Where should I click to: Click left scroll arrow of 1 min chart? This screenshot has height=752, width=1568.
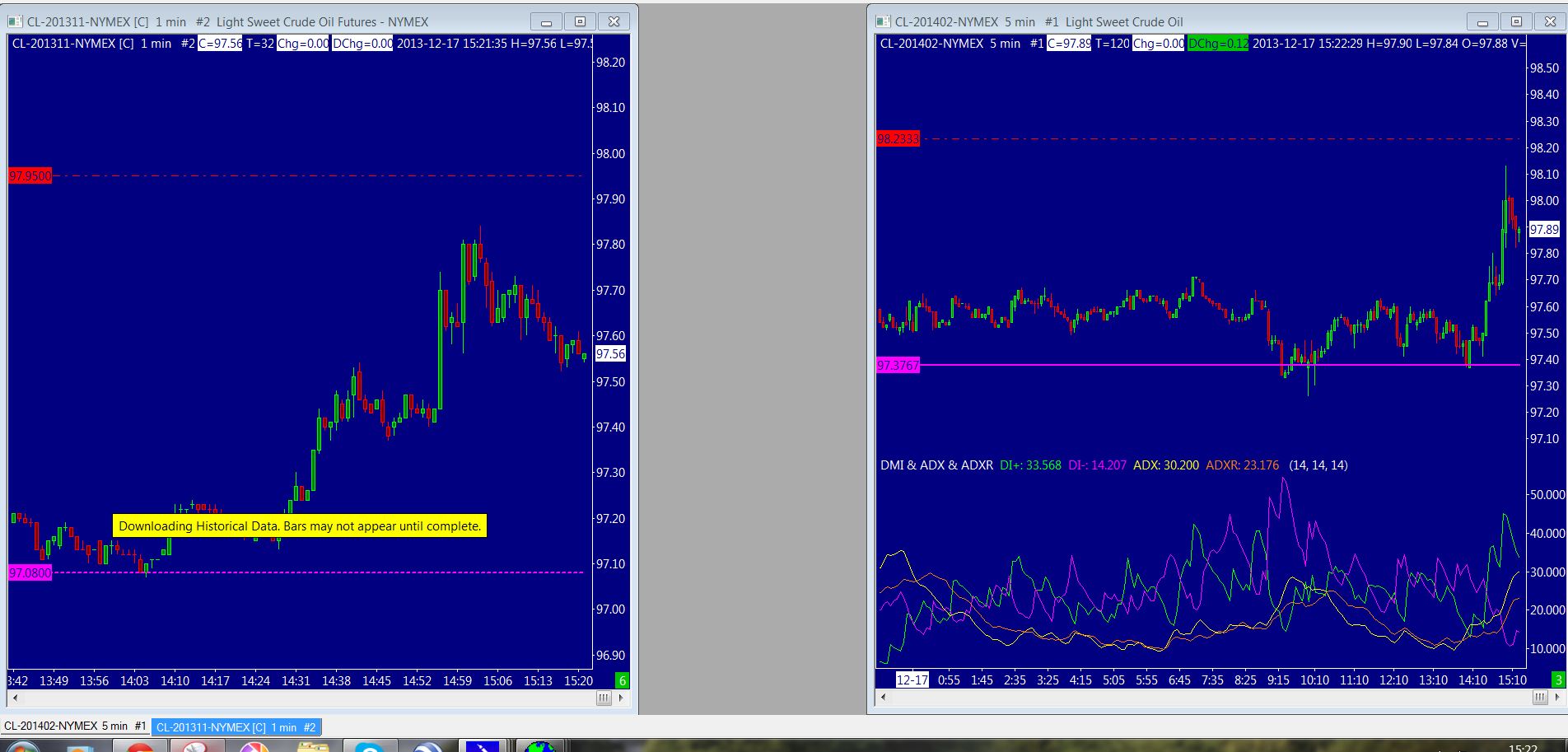coord(14,698)
